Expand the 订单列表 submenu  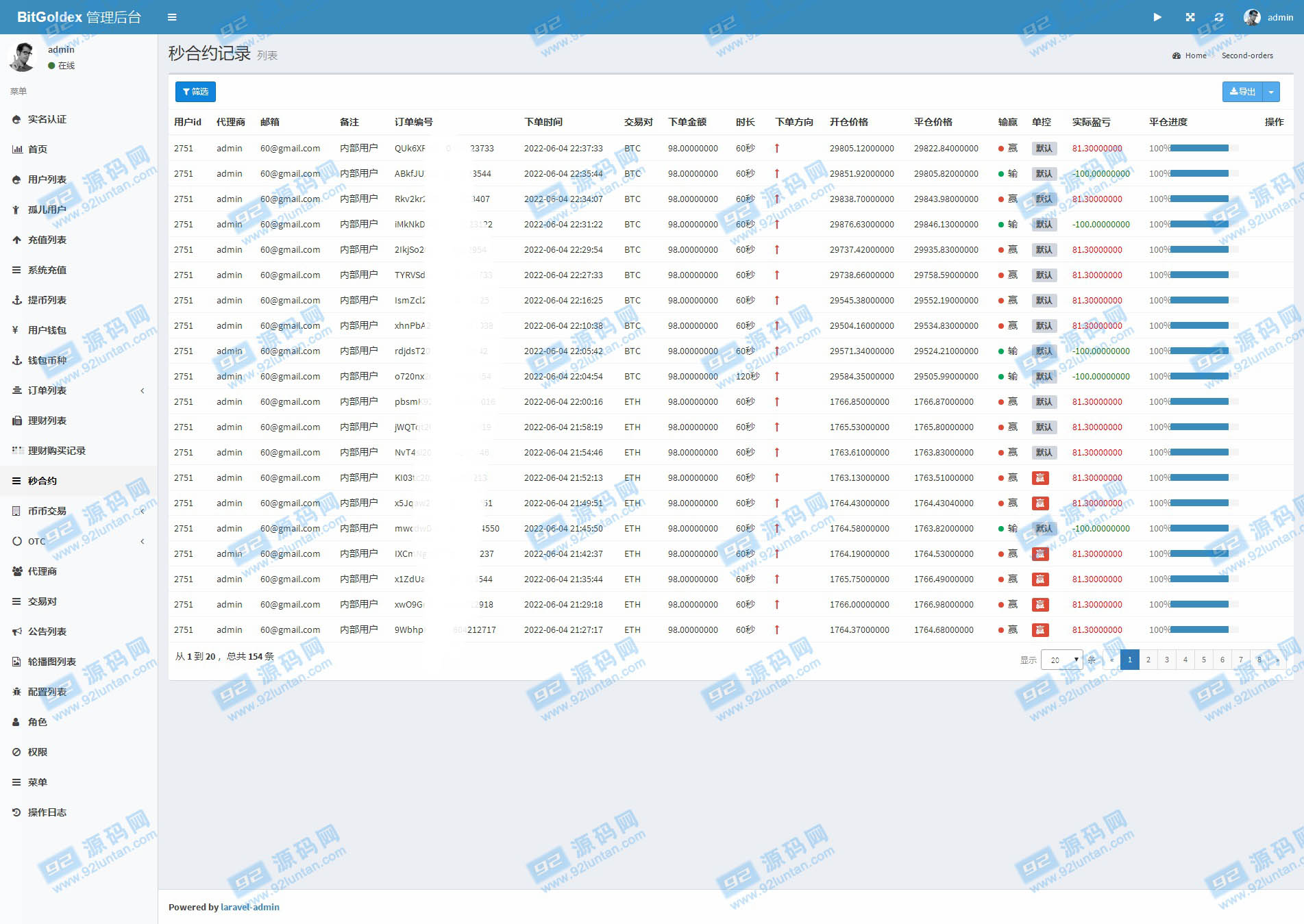click(x=79, y=390)
